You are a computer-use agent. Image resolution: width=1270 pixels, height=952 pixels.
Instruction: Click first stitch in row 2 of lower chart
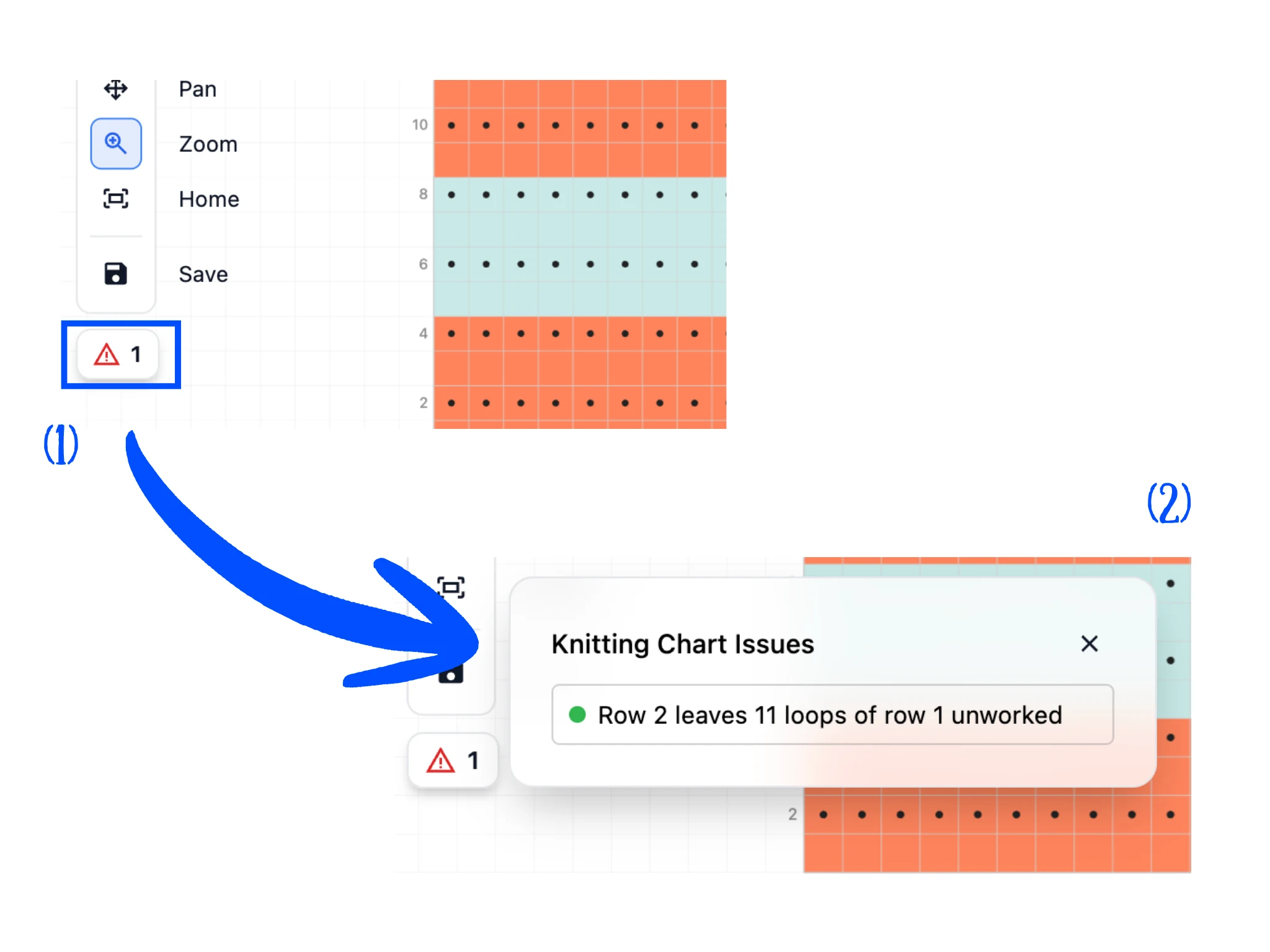pyautogui.click(x=824, y=814)
